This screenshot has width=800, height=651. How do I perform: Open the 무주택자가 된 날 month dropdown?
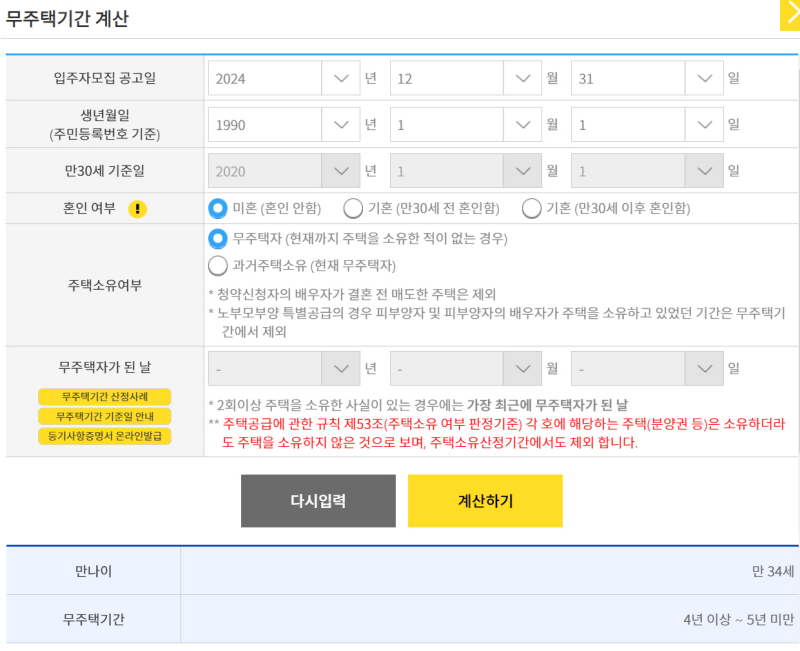(465, 368)
